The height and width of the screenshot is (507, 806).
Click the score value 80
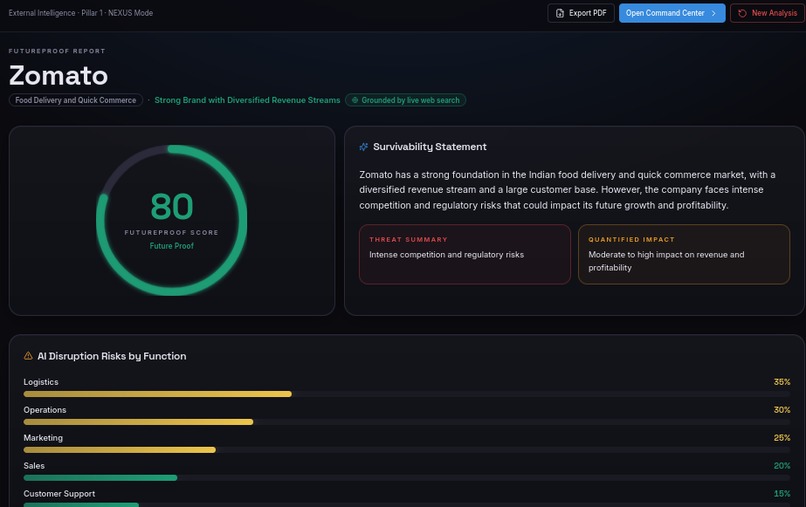pos(172,206)
